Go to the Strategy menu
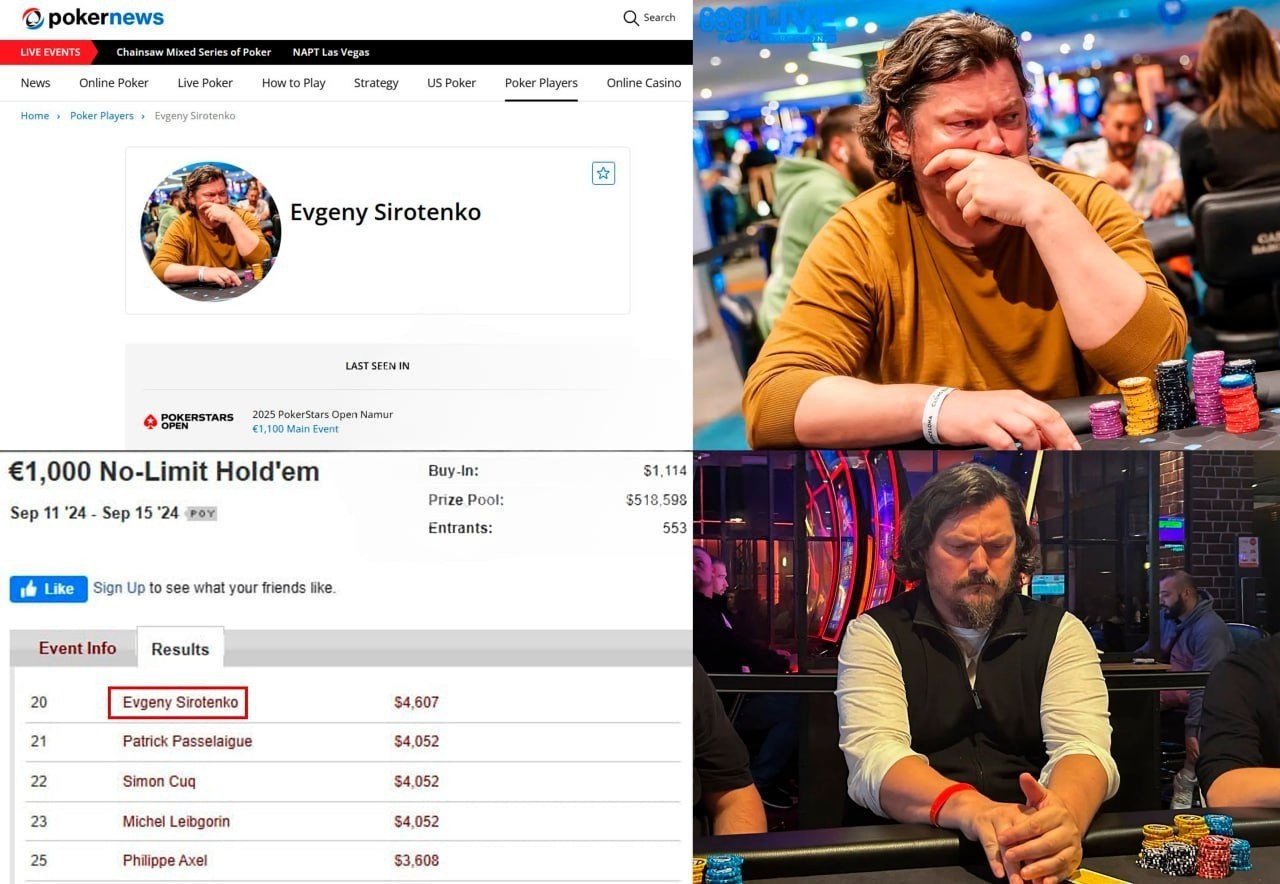Image resolution: width=1280 pixels, height=884 pixels. tap(376, 83)
